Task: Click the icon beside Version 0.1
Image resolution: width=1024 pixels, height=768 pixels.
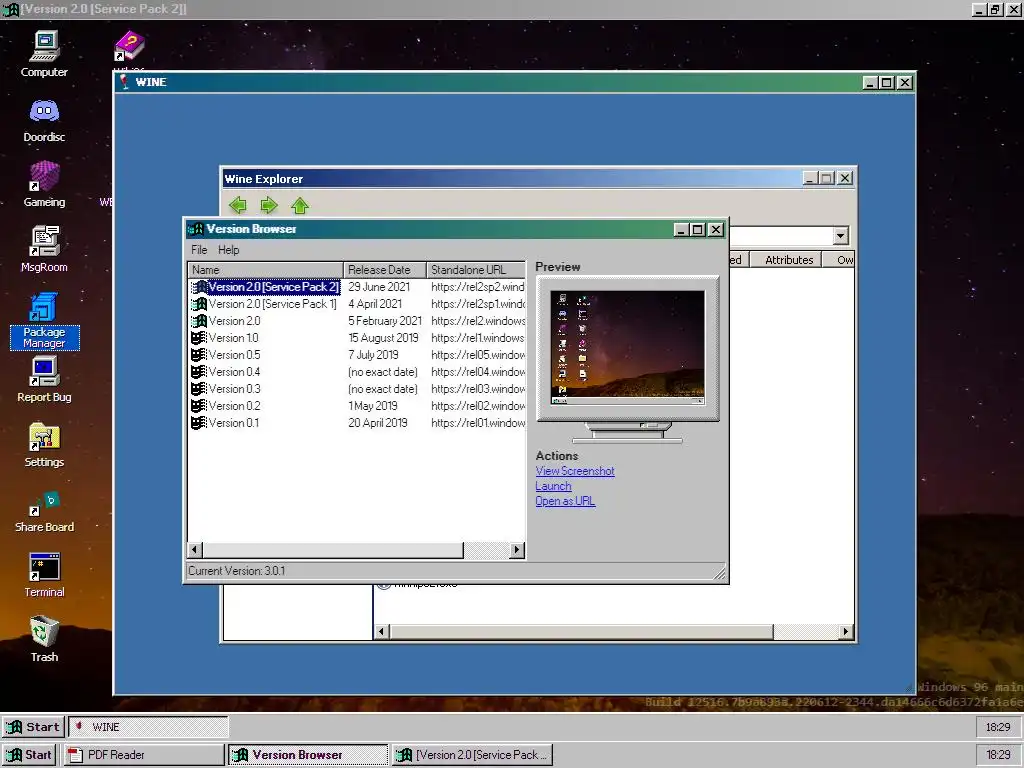Action: point(199,423)
